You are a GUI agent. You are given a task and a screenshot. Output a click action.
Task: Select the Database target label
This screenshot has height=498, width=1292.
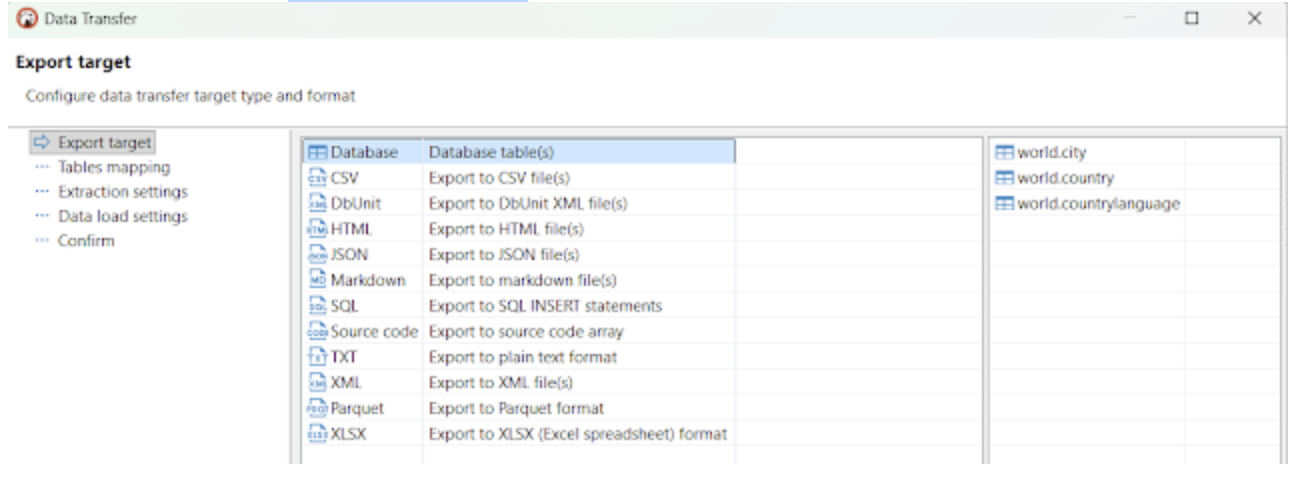coord(364,152)
